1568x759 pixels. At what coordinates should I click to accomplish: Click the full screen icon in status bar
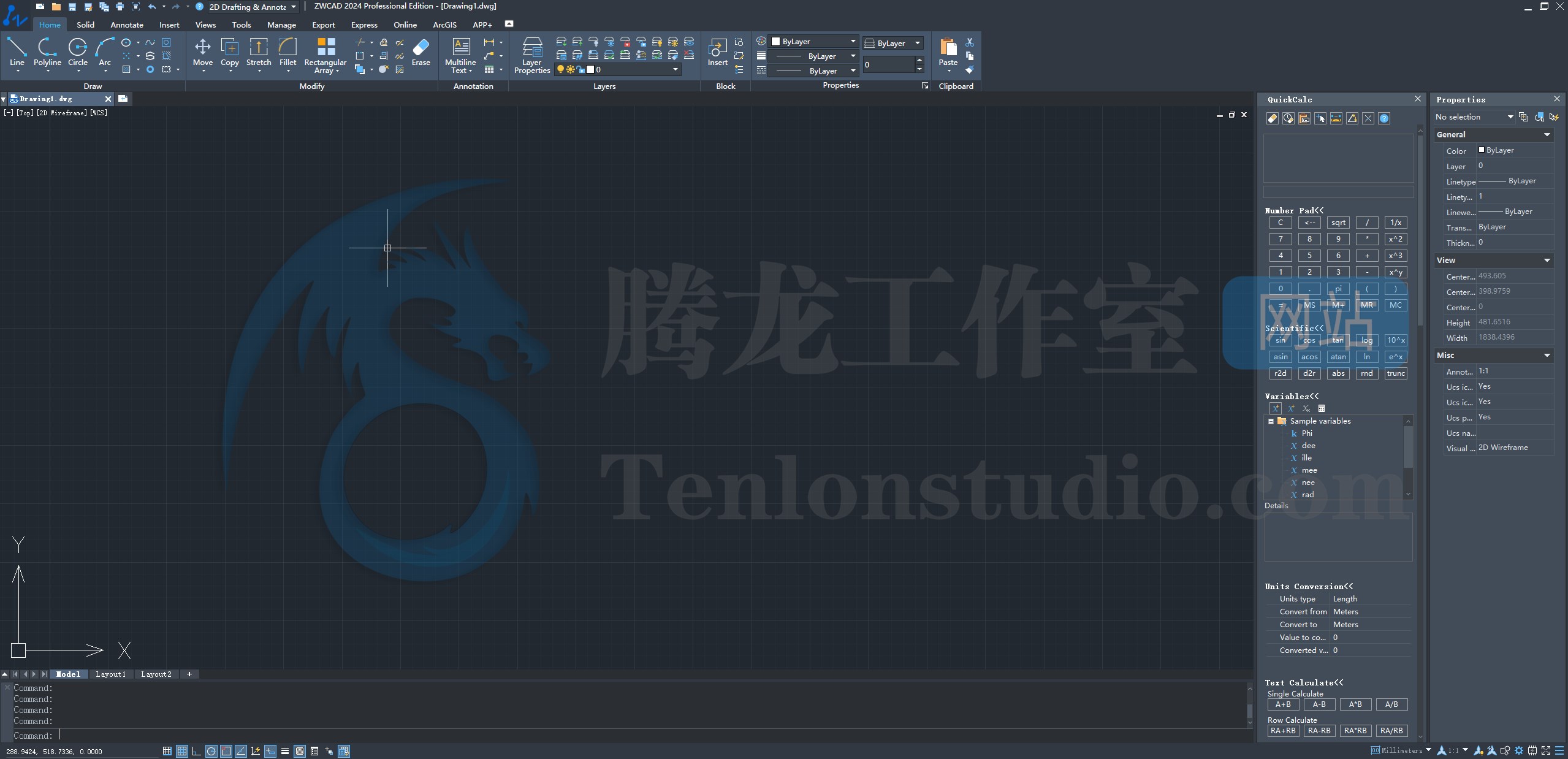click(1546, 750)
